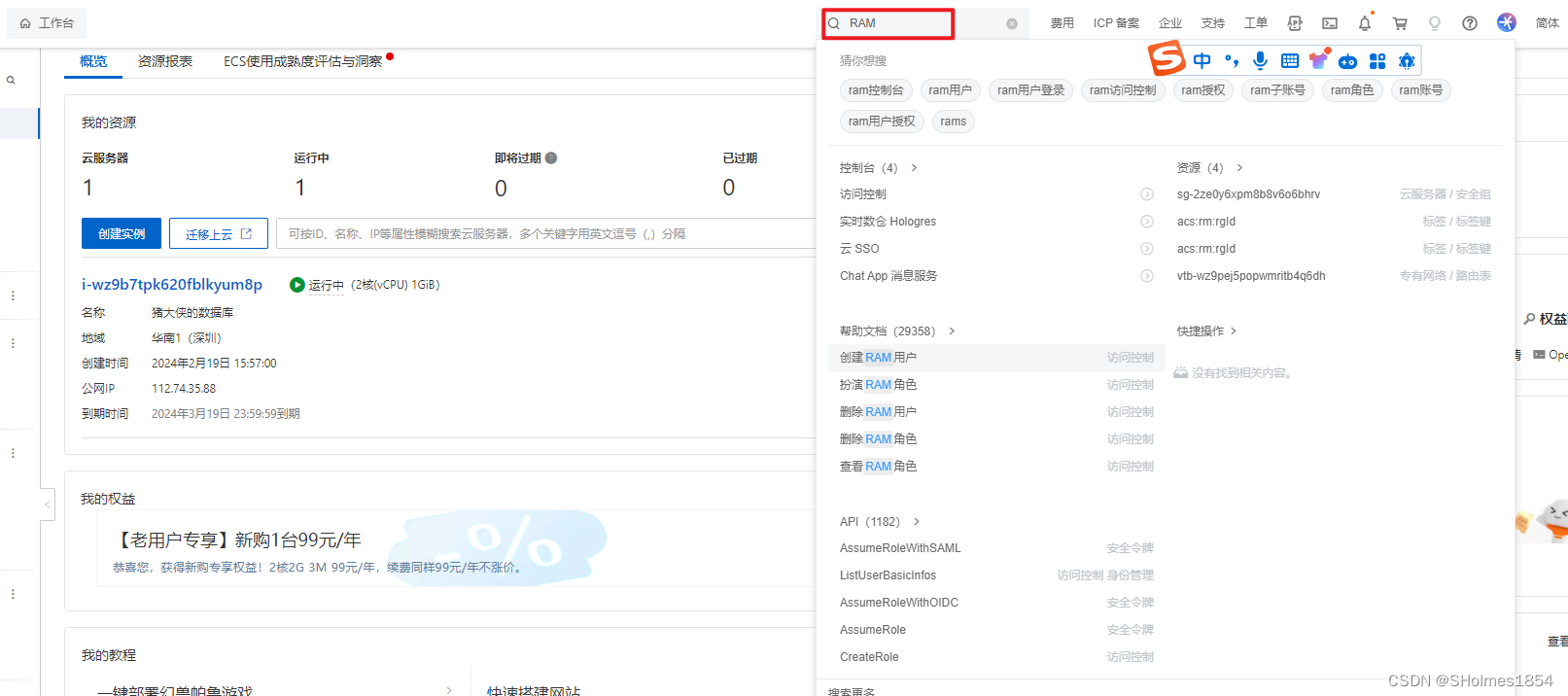Select the ram访问控制 suggestion chip

1123,90
